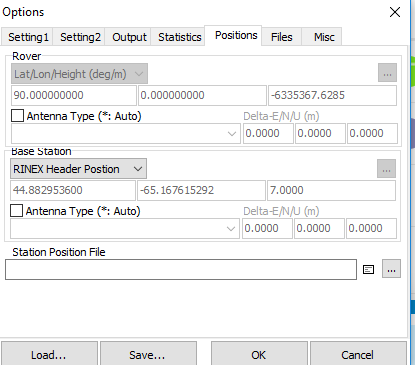Click Rover Delta-N field

[320, 134]
